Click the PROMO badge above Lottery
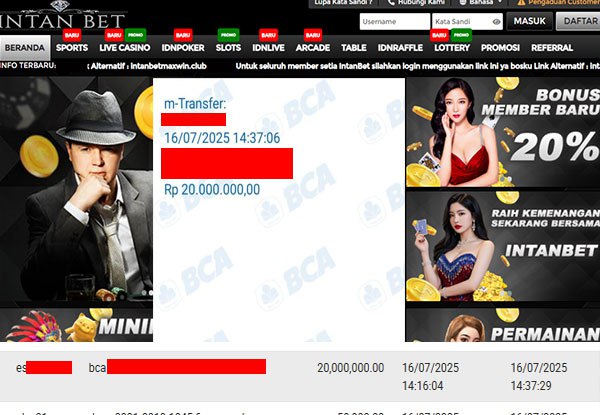This screenshot has height=415, width=600. click(x=461, y=35)
